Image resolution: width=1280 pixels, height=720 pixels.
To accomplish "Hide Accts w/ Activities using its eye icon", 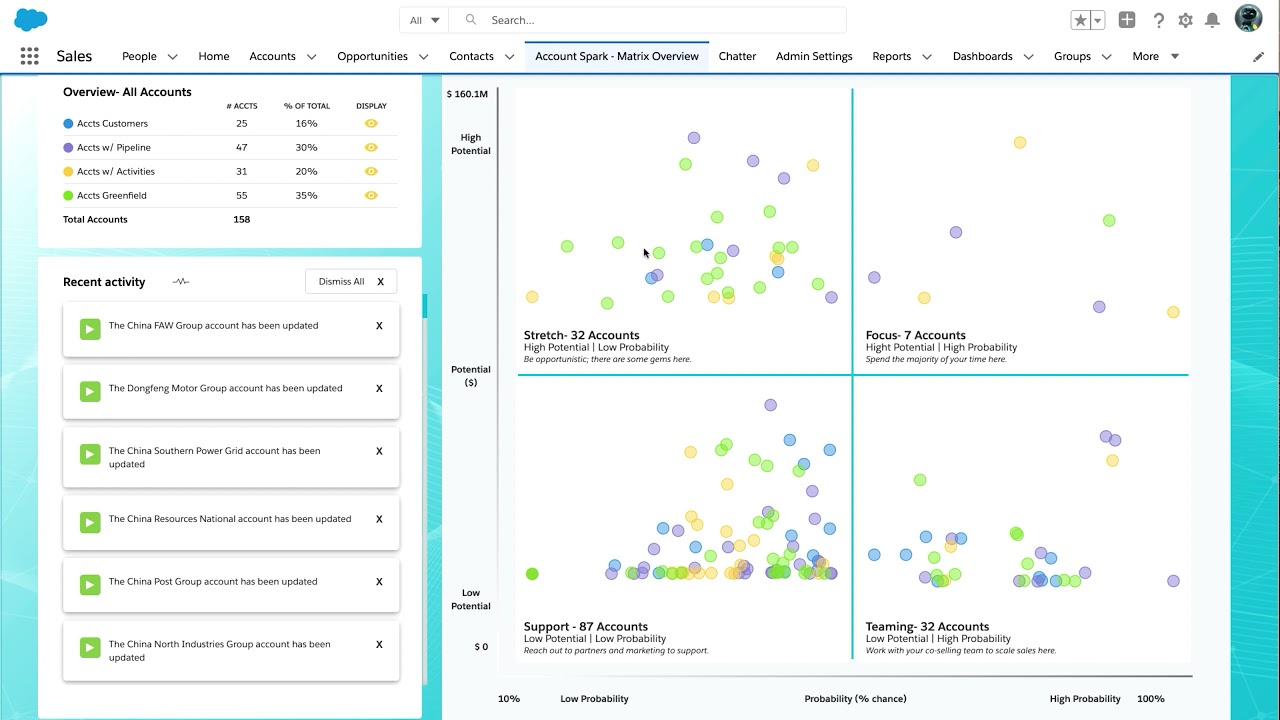I will (371, 172).
